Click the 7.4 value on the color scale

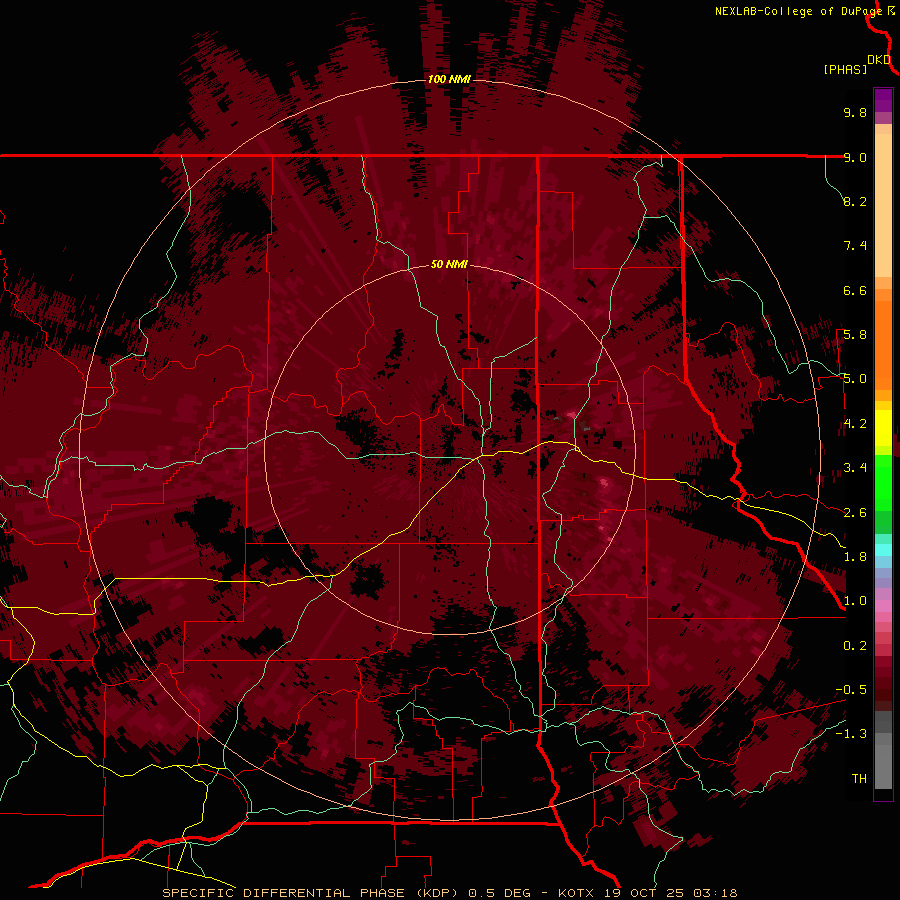tap(855, 246)
